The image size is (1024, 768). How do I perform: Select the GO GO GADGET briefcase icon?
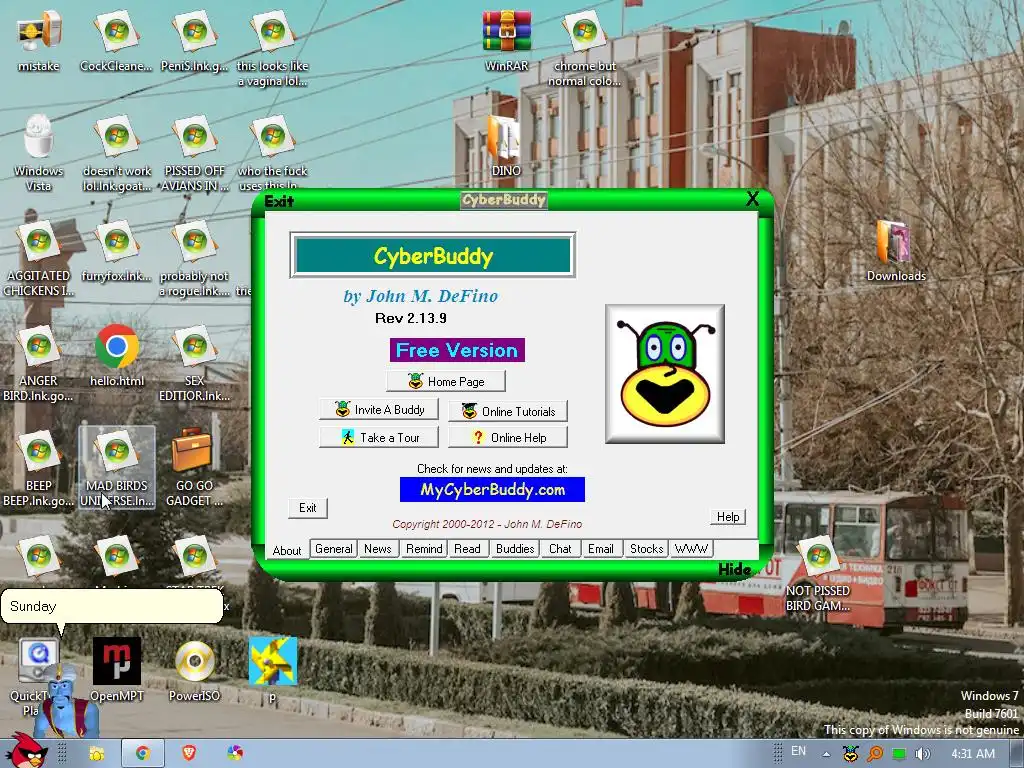click(194, 468)
